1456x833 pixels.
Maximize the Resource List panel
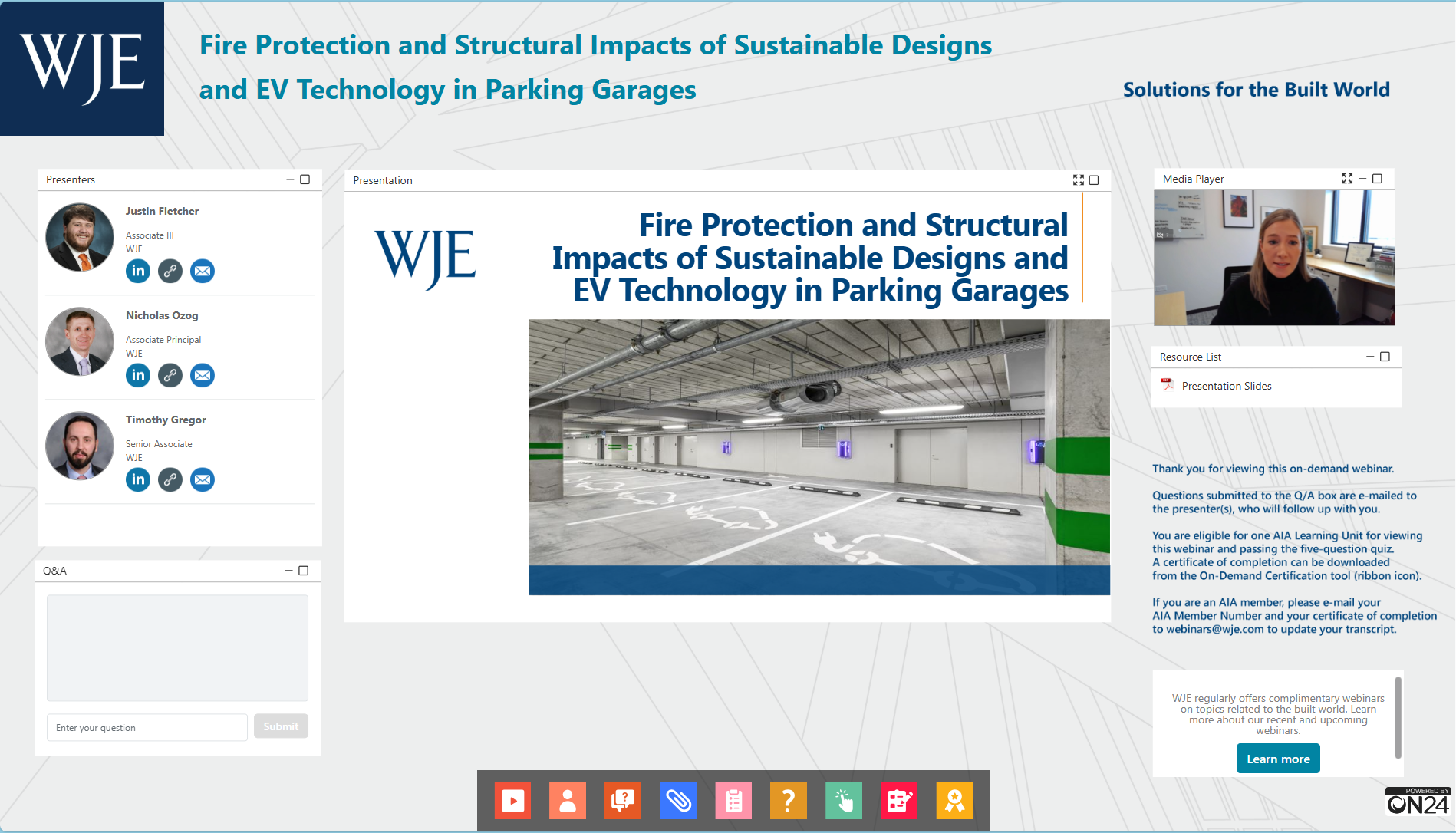coord(1385,356)
